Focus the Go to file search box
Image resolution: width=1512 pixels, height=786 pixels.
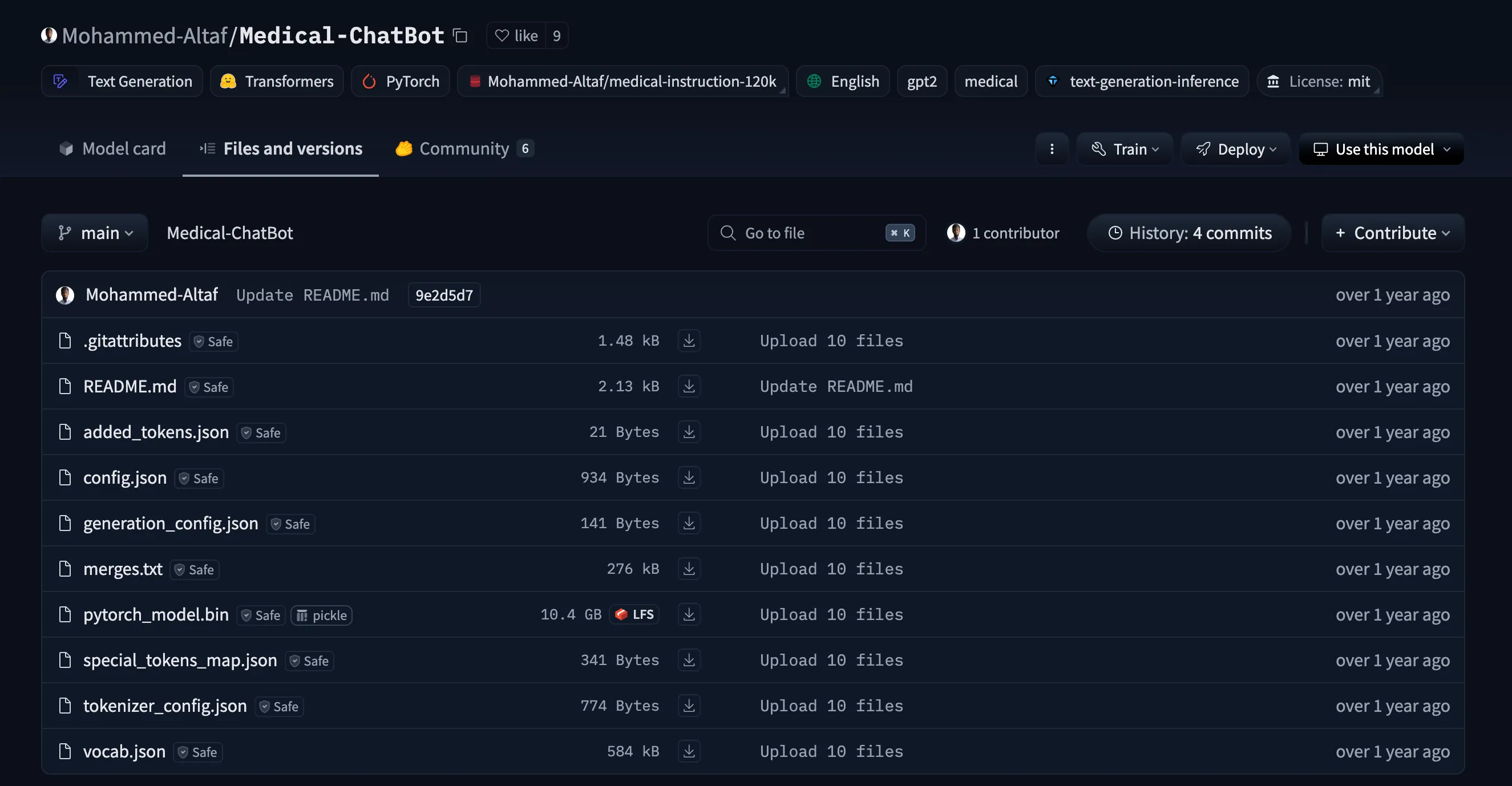(816, 233)
